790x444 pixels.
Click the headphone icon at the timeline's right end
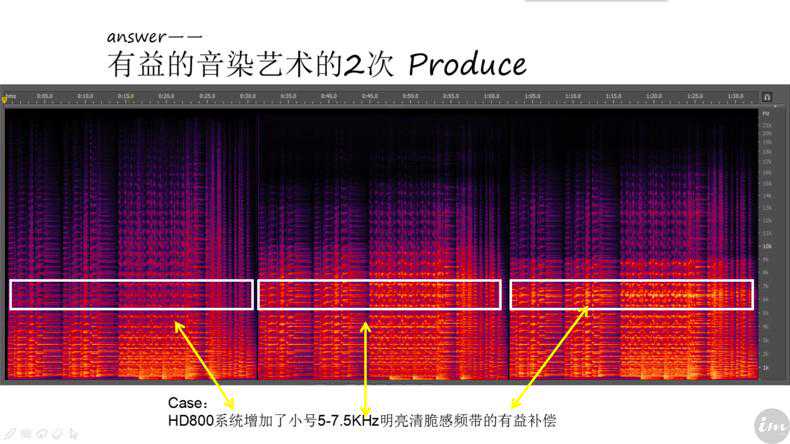pos(767,97)
